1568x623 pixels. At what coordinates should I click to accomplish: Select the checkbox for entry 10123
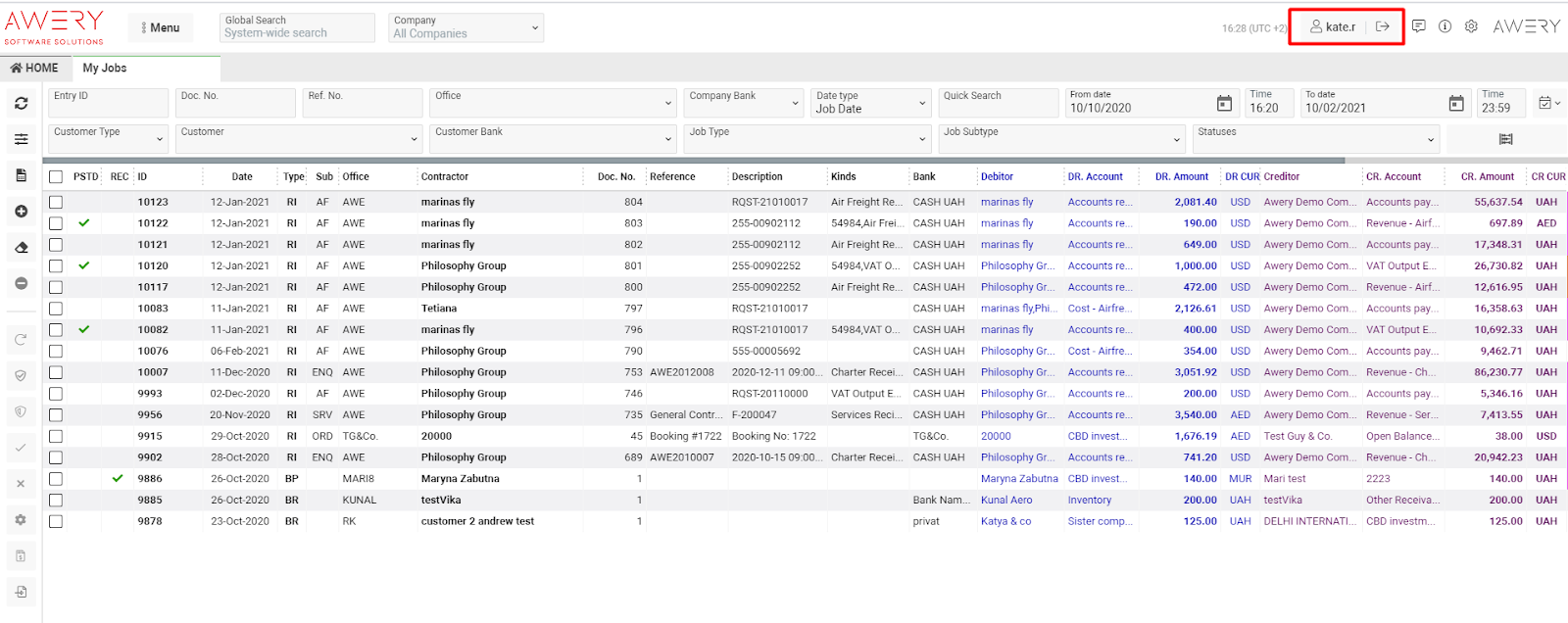(56, 202)
